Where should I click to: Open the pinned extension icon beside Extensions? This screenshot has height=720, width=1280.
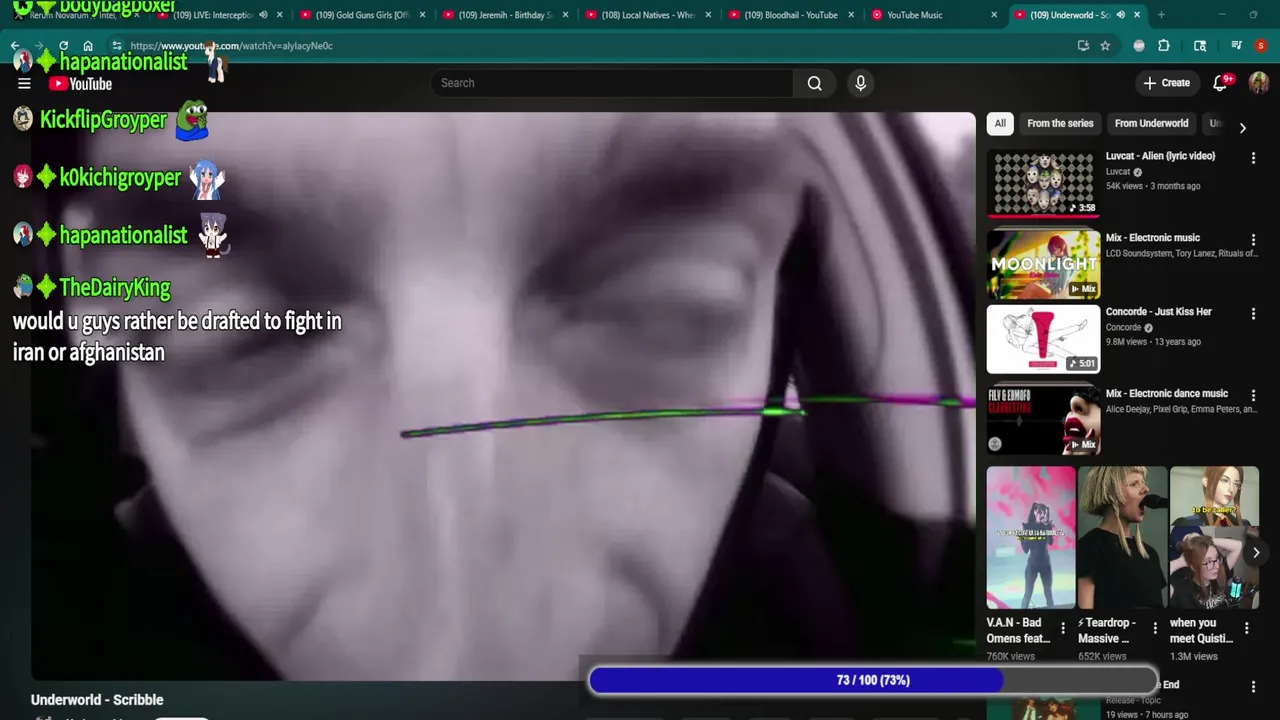1139,46
